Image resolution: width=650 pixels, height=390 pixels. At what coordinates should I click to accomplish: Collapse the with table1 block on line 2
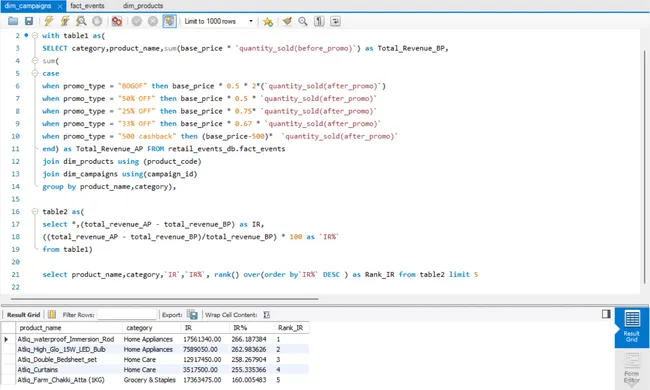[x=35, y=36]
